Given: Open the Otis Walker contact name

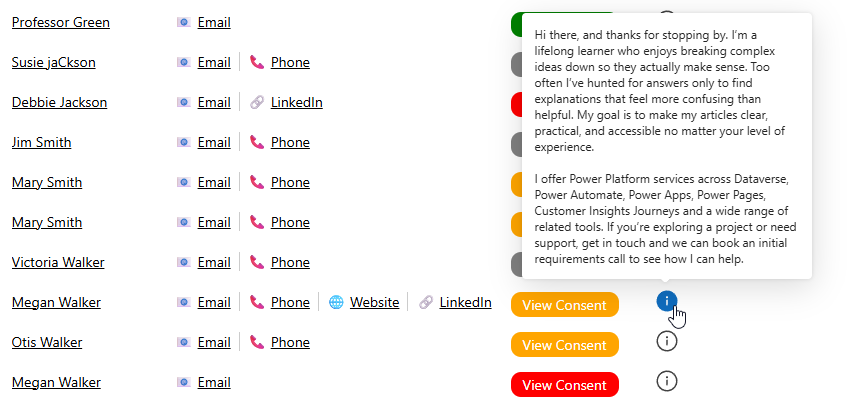Looking at the screenshot, I should pos(48,342).
